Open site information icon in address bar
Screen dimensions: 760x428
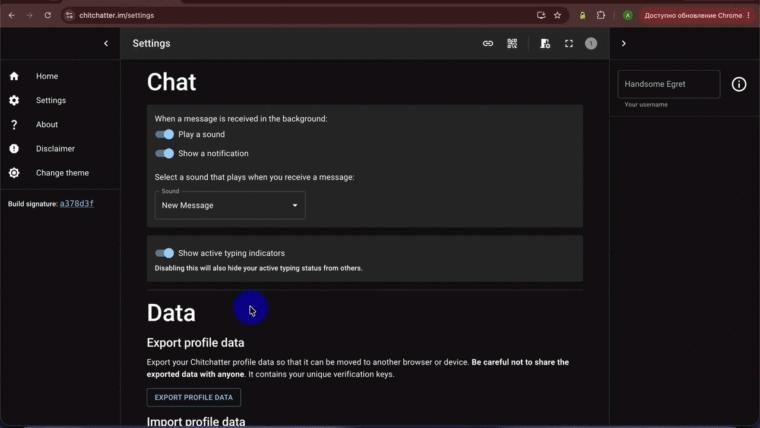tap(69, 16)
